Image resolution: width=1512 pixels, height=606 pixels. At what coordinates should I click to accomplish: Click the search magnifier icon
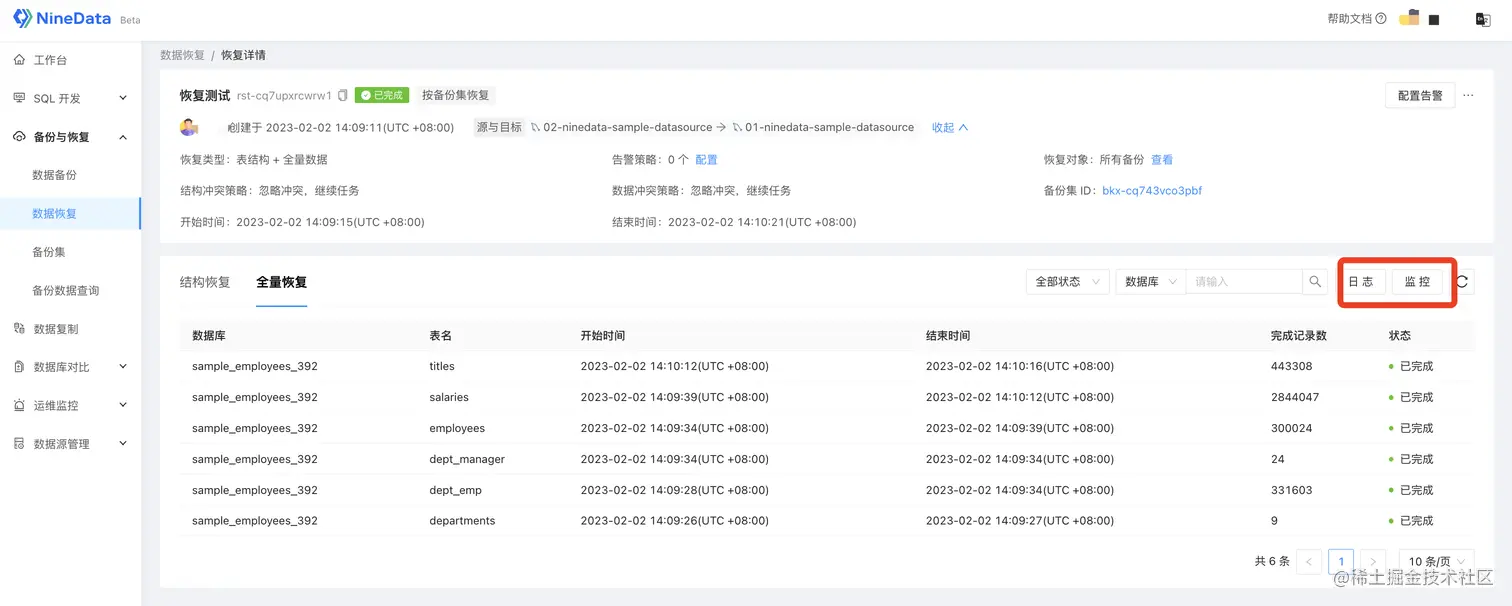pos(1314,281)
